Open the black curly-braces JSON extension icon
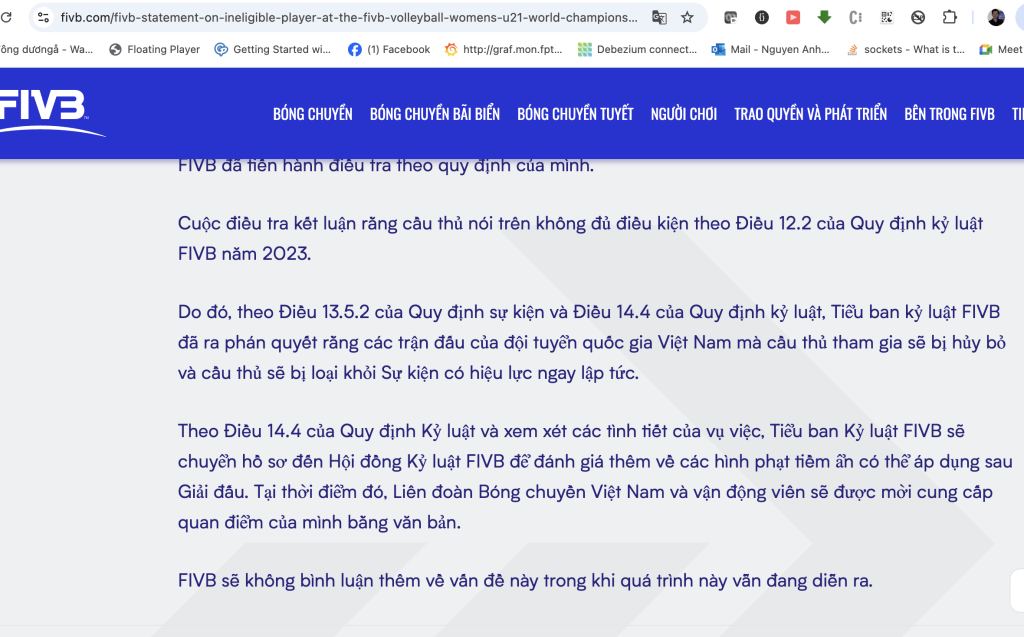The width and height of the screenshot is (1024, 637). [x=761, y=18]
